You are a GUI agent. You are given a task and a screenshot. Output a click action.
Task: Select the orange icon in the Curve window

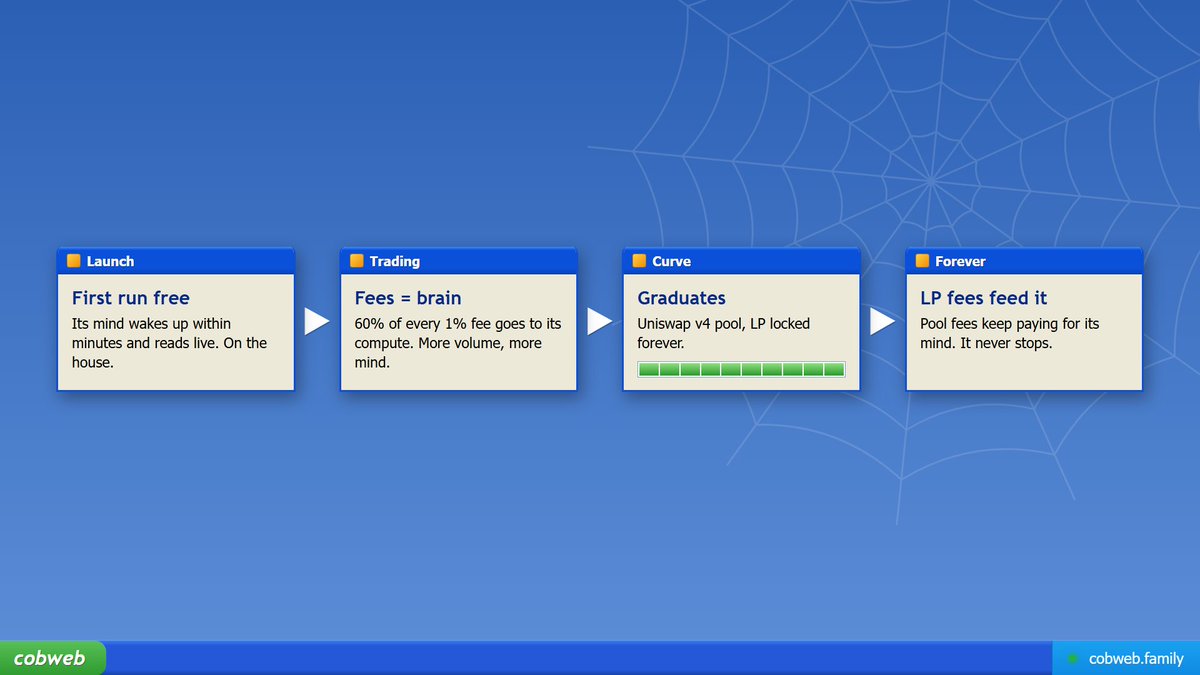(x=639, y=261)
